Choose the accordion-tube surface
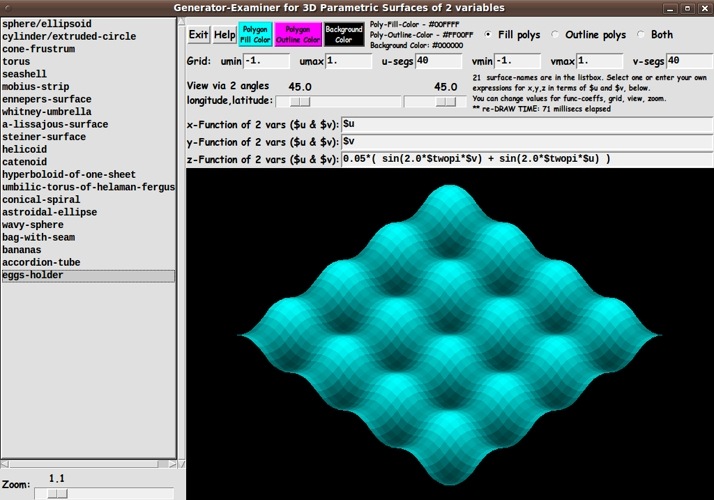This screenshot has height=500, width=714. [x=43, y=263]
